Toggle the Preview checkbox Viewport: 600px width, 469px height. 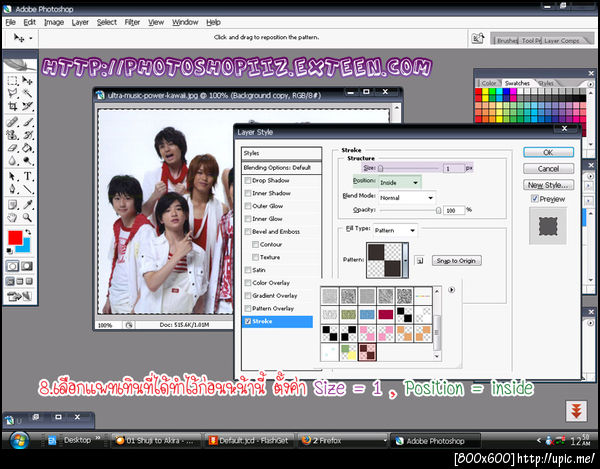535,199
